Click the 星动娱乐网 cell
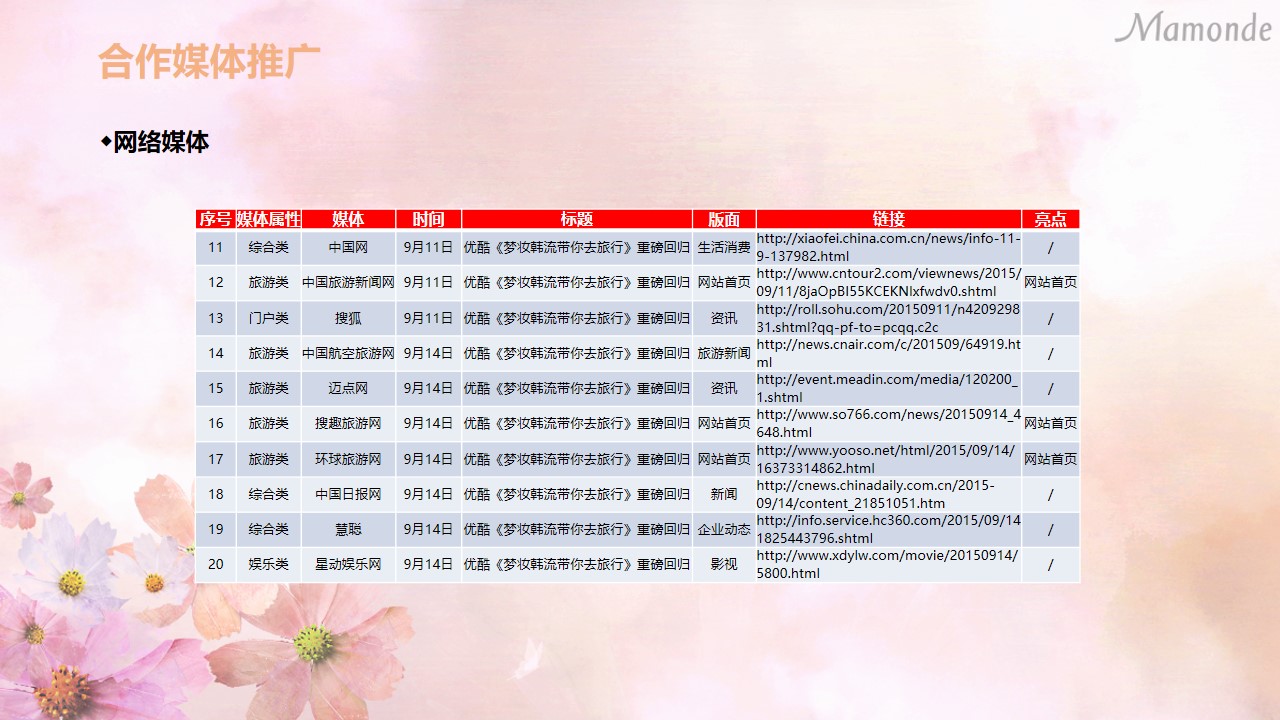This screenshot has height=720, width=1280. click(x=348, y=564)
